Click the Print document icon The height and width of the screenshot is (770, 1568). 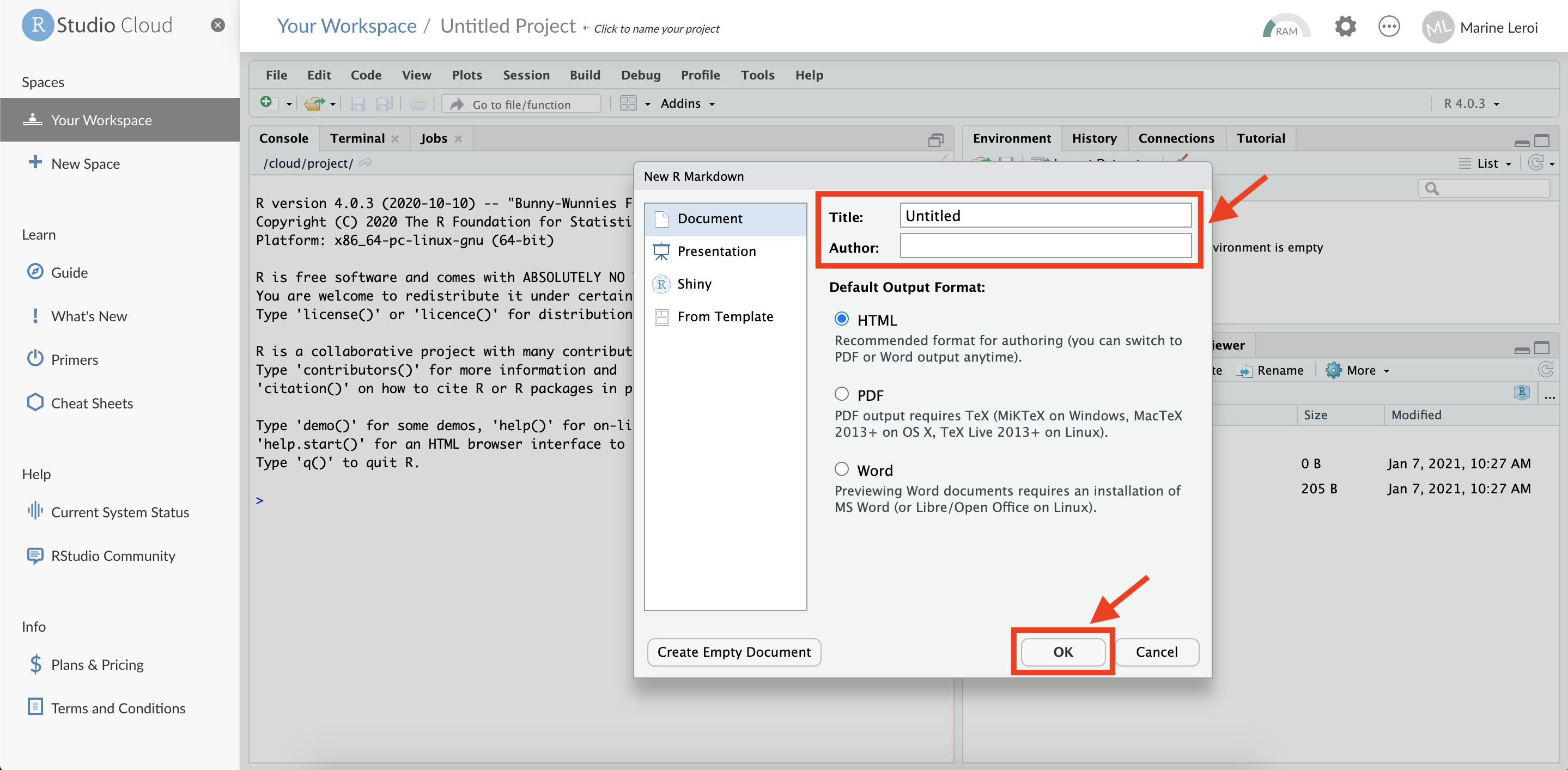418,104
